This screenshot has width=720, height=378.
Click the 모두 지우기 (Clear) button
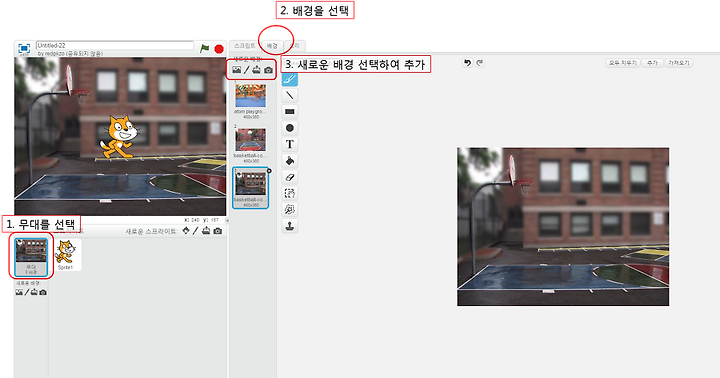[623, 63]
